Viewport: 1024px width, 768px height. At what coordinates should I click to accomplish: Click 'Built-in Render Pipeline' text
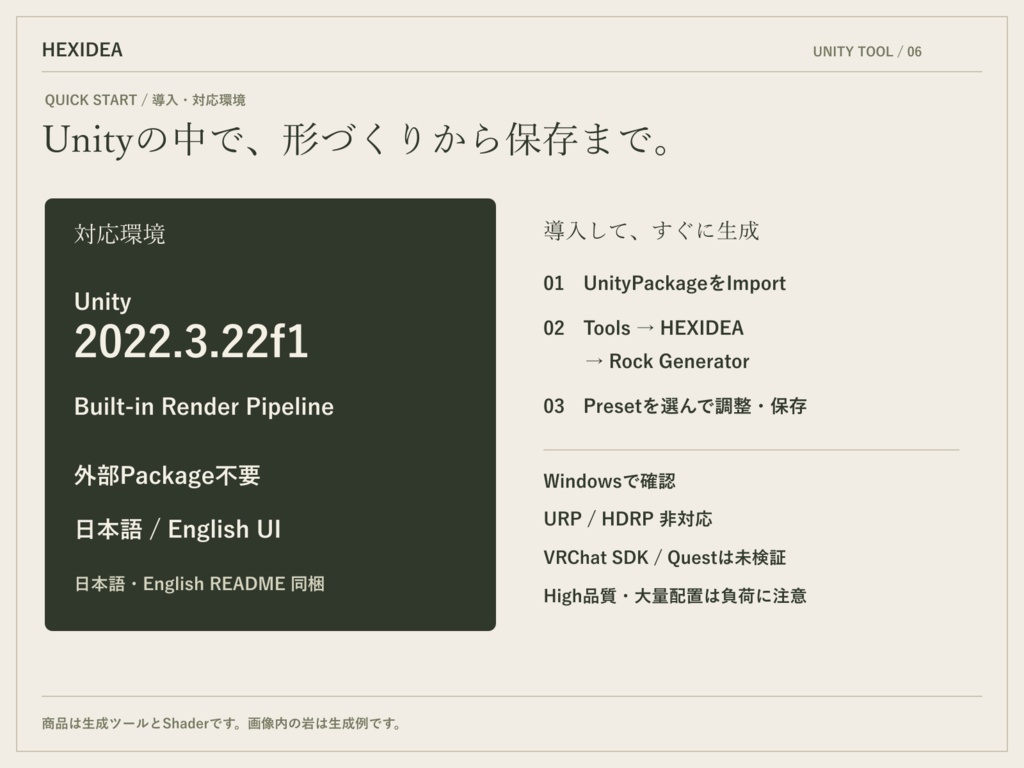pos(204,406)
